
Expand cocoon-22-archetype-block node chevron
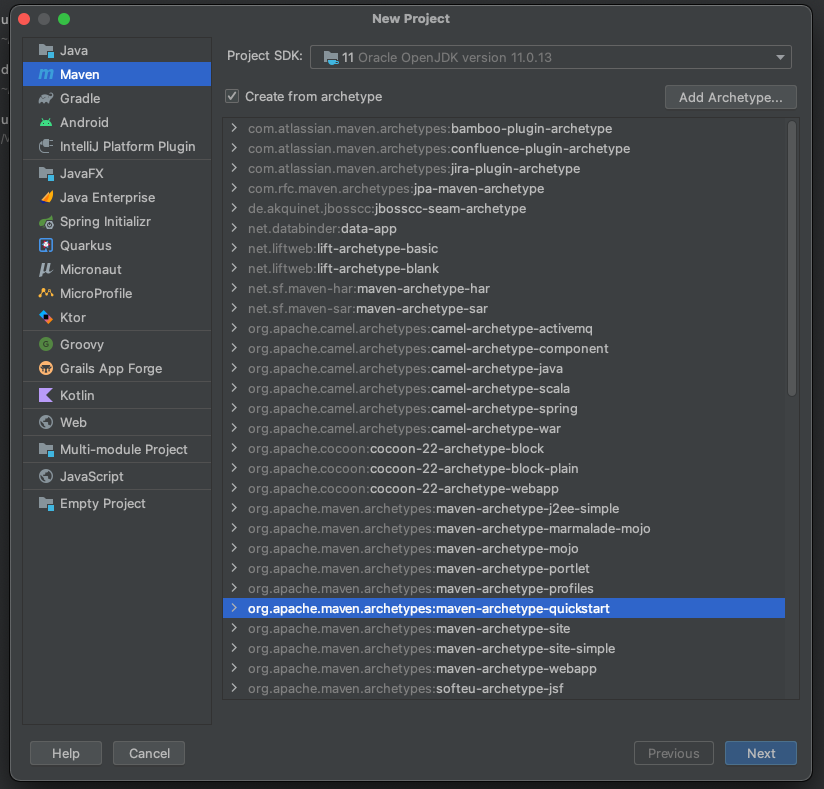[x=234, y=448]
